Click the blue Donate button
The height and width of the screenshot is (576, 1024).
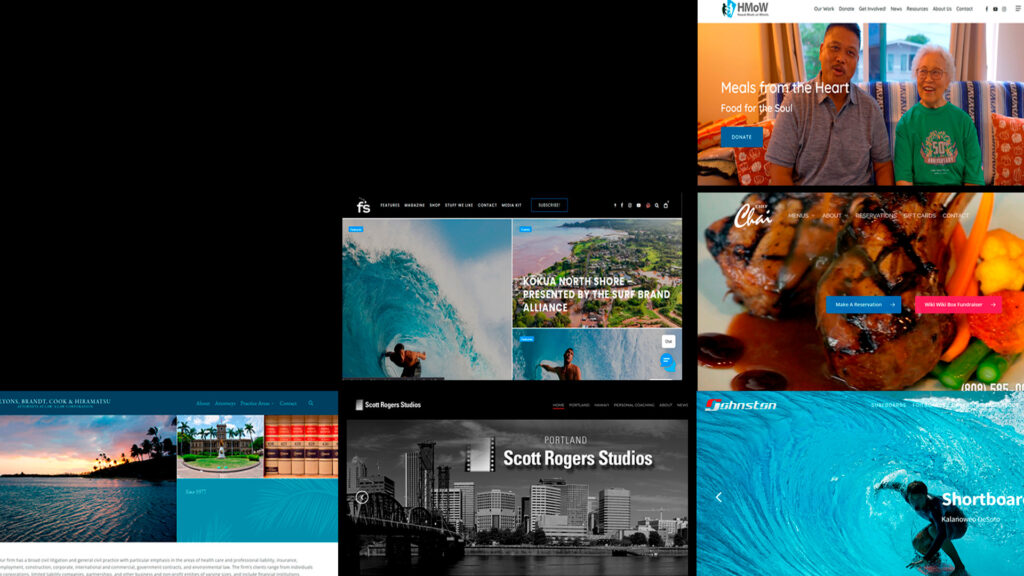tap(741, 137)
